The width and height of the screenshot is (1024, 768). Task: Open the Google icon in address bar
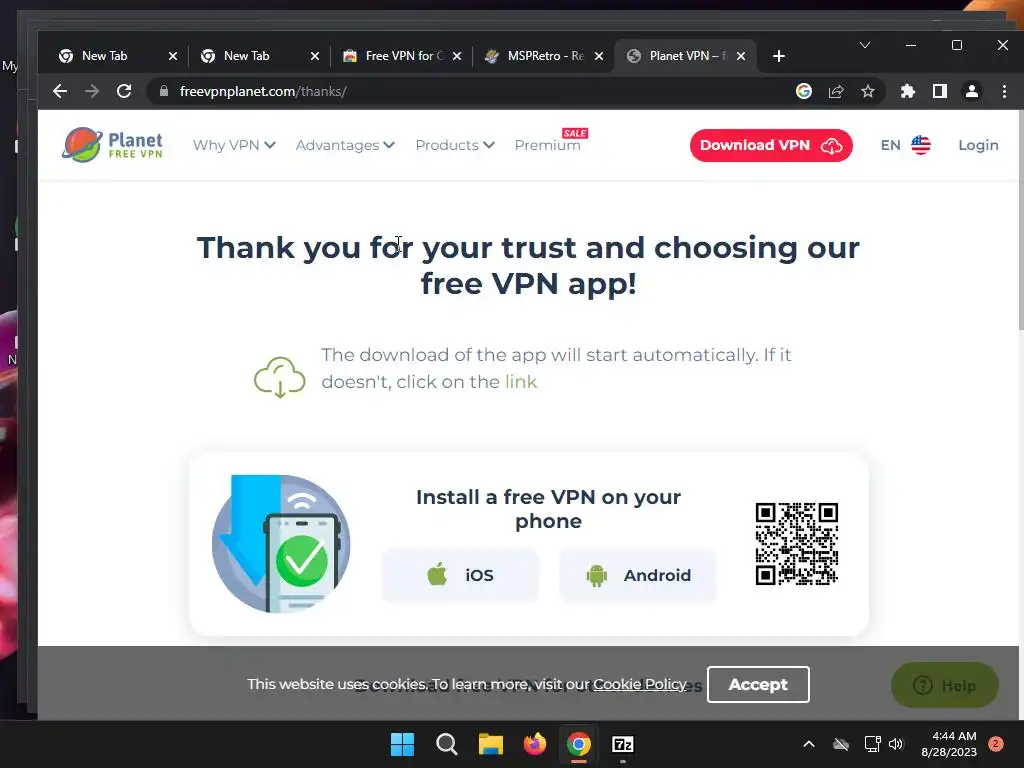coord(804,91)
